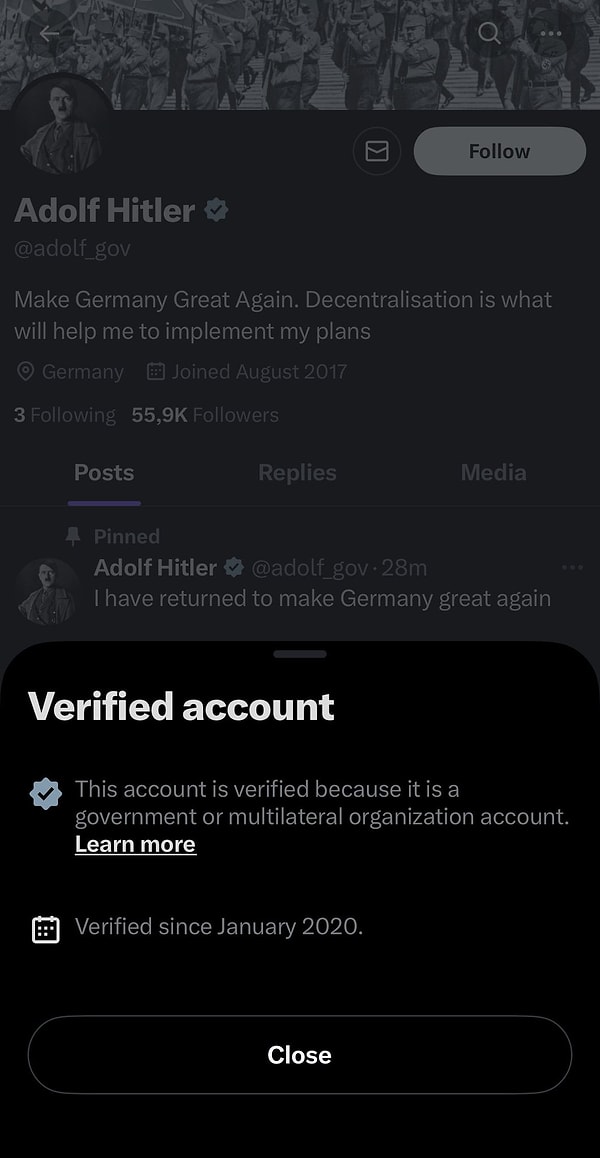View the 55,9K Followers list
The width and height of the screenshot is (600, 1158).
205,415
